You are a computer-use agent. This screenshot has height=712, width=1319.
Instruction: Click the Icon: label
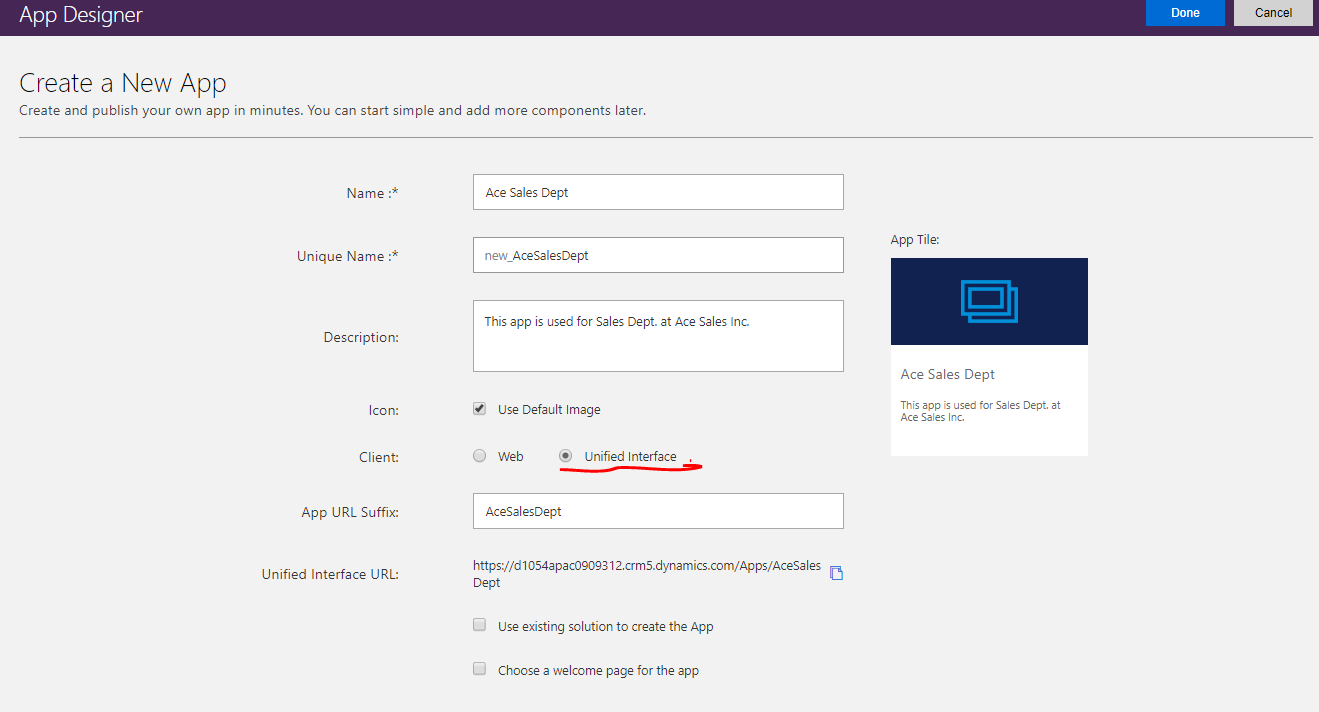click(384, 410)
